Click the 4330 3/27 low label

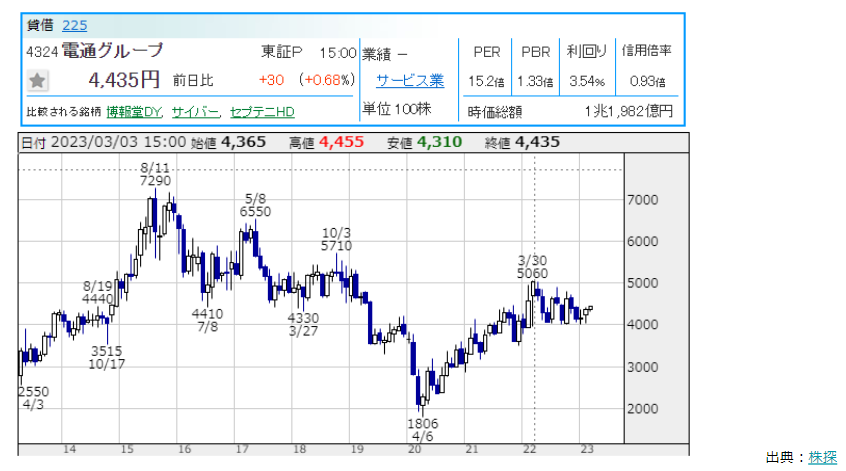click(x=303, y=325)
